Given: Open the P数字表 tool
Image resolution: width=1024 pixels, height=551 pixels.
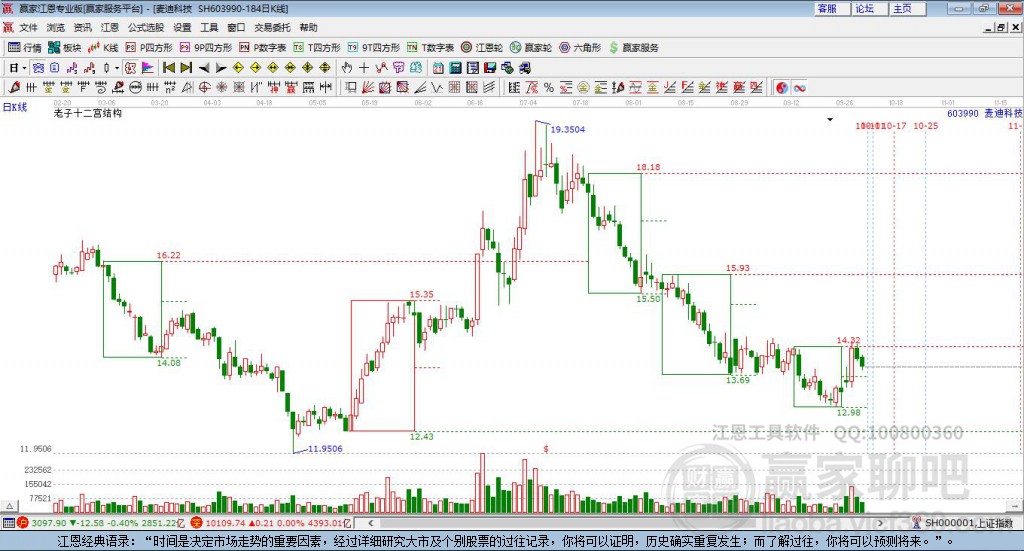Looking at the screenshot, I should [x=263, y=48].
